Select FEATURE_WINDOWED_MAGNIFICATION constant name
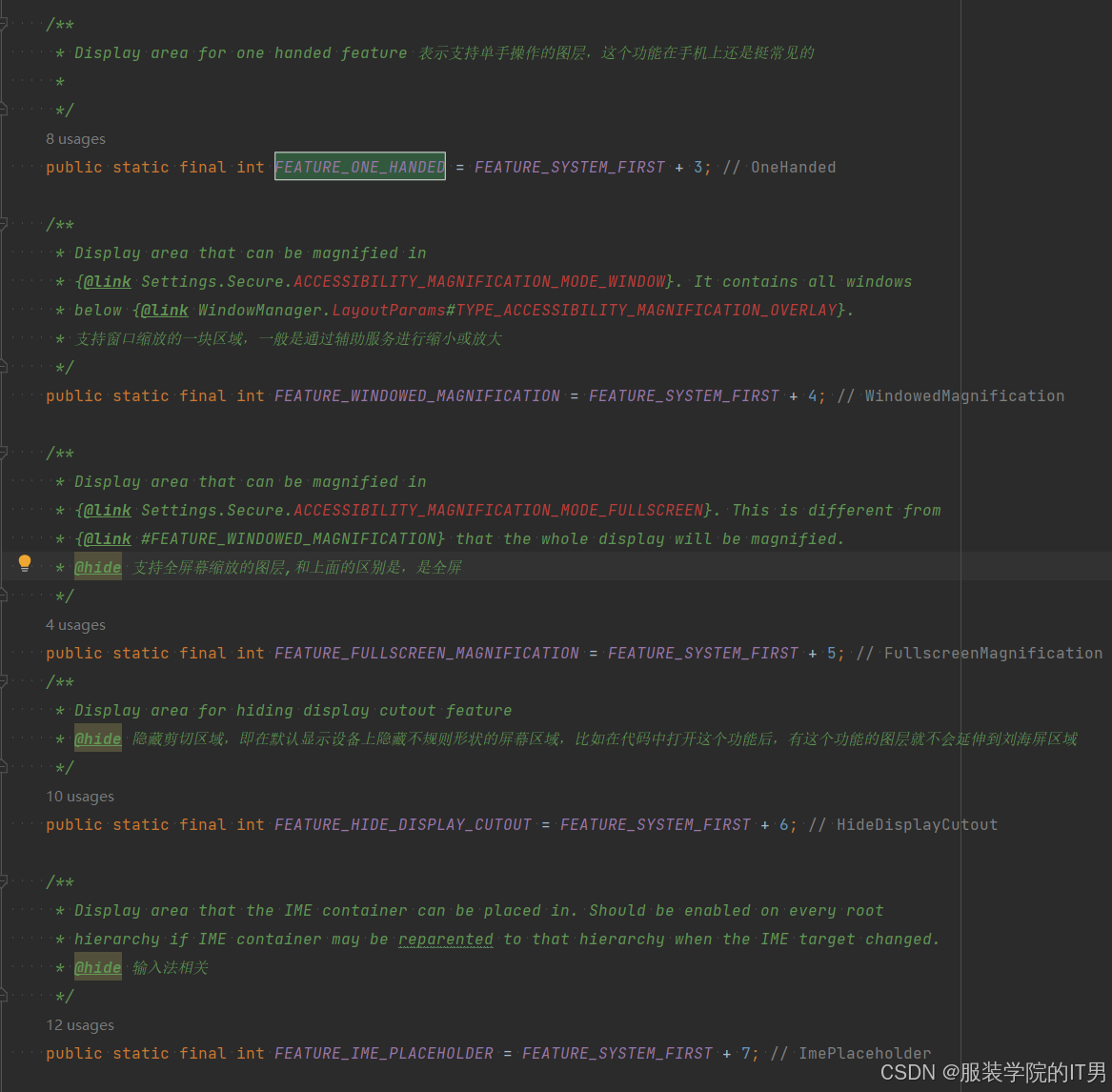The width and height of the screenshot is (1112, 1092). 417,395
